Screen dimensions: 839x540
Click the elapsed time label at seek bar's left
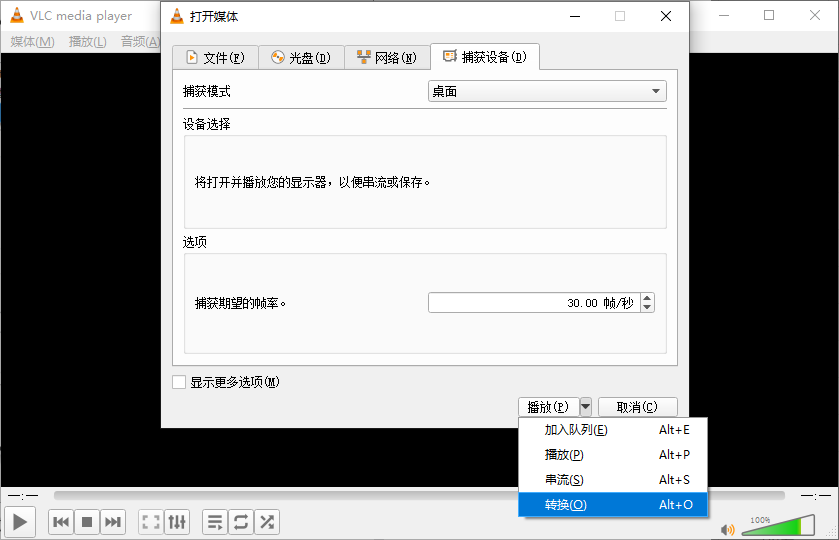(23, 496)
